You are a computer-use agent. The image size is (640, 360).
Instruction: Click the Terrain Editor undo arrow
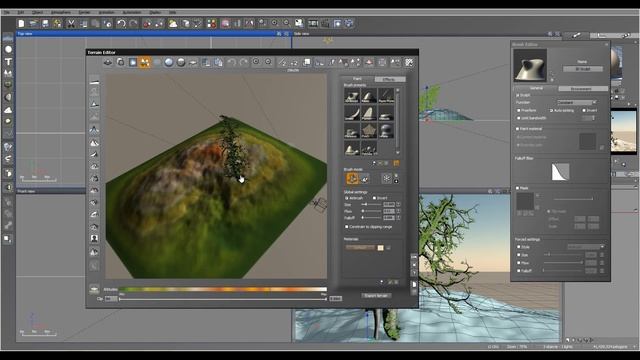pos(231,62)
